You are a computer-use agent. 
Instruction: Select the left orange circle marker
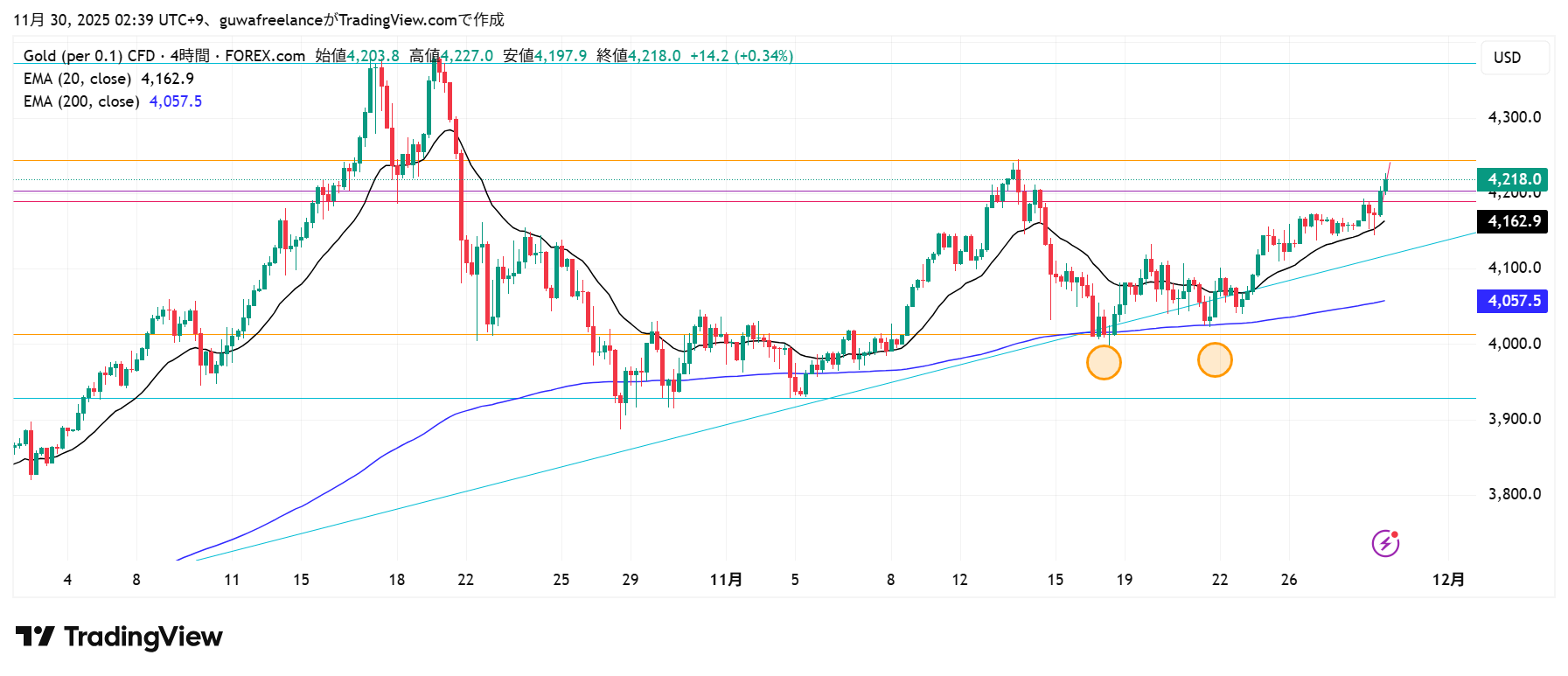(x=1104, y=362)
